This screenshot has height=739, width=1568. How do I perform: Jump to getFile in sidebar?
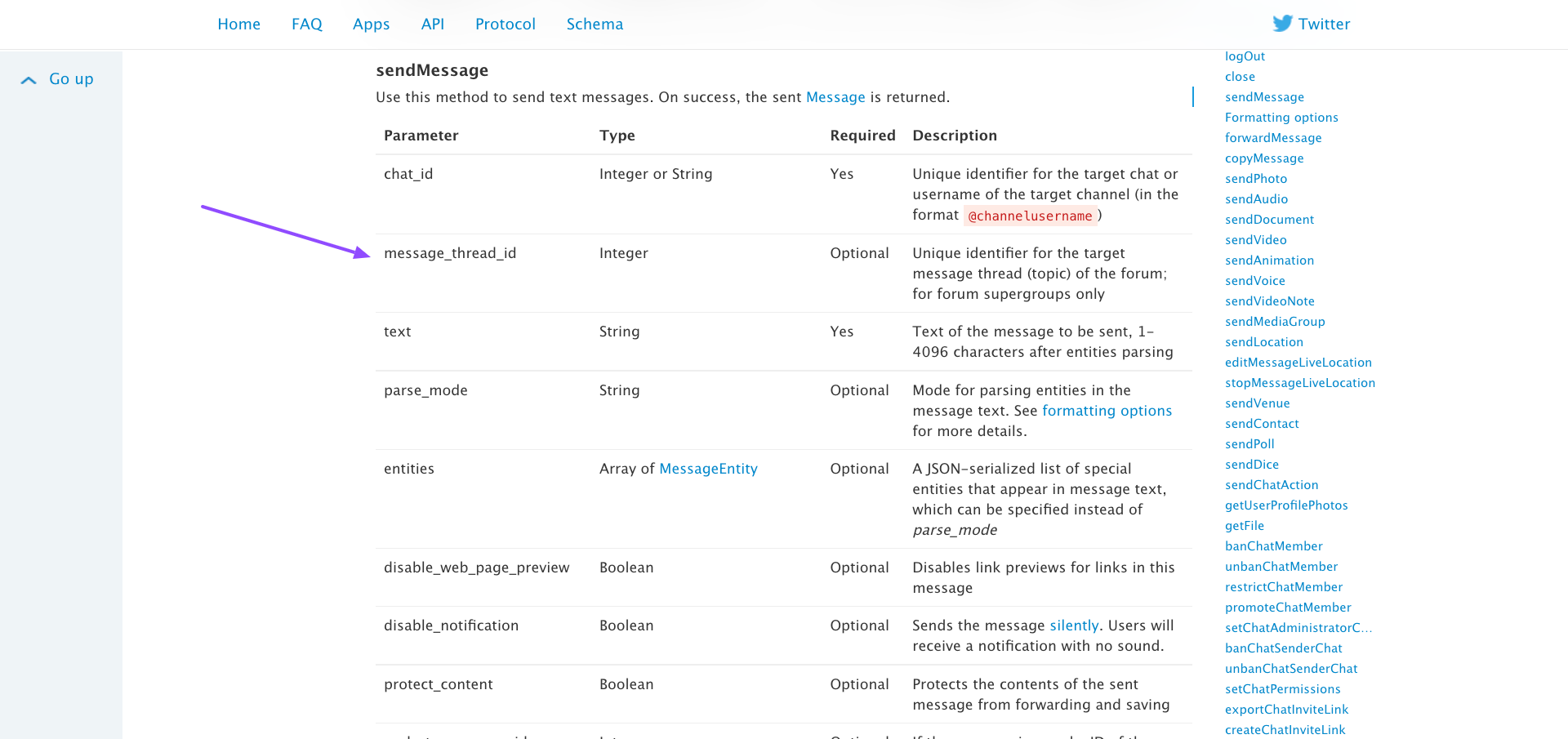(x=1244, y=526)
